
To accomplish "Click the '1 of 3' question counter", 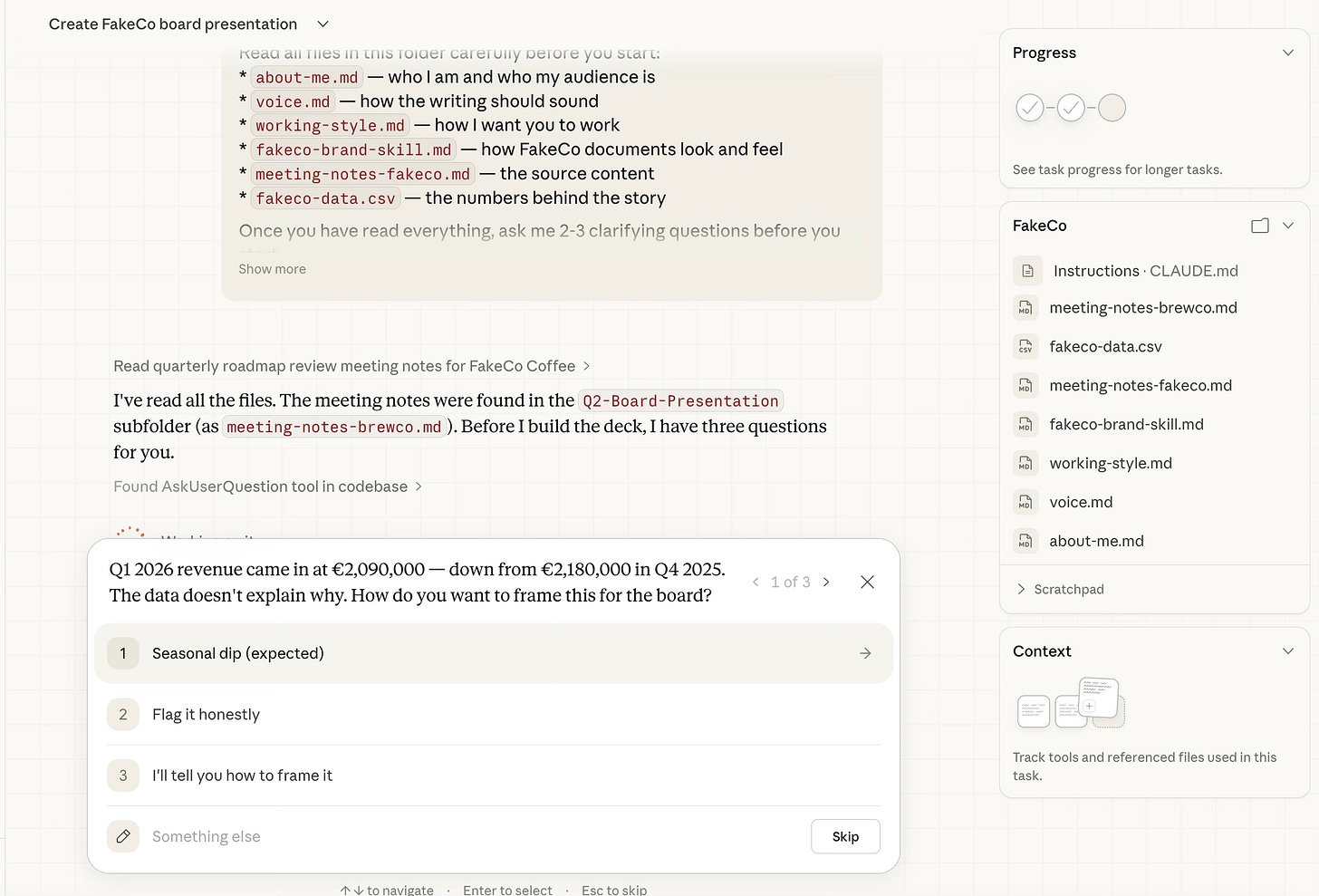I will pyautogui.click(x=790, y=582).
